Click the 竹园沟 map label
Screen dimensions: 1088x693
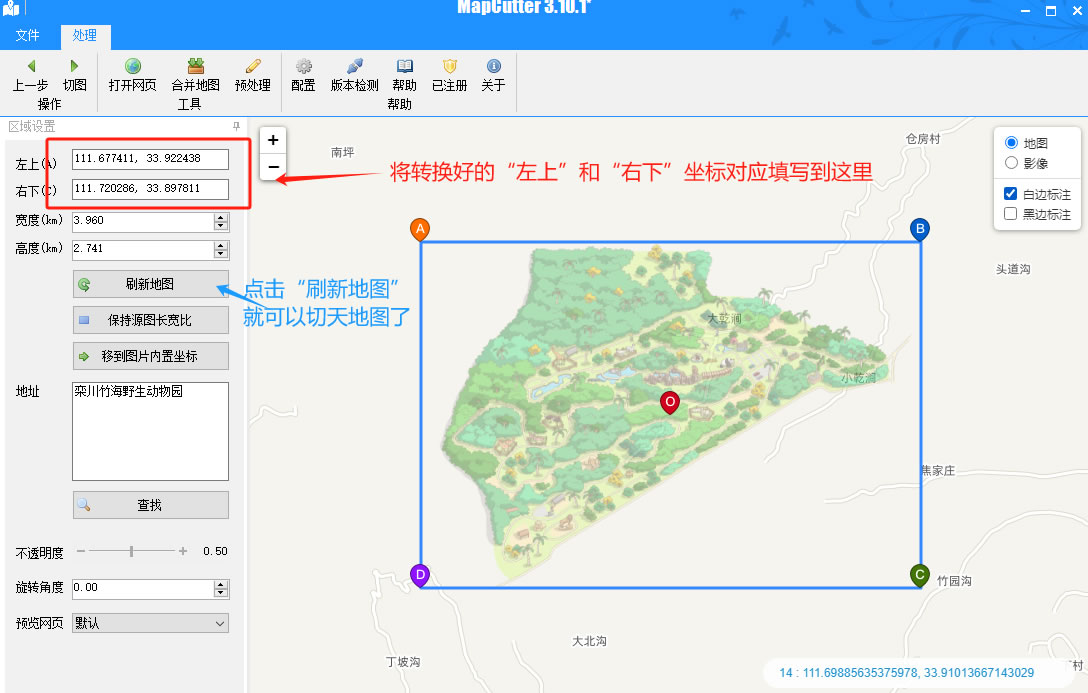coord(954,581)
